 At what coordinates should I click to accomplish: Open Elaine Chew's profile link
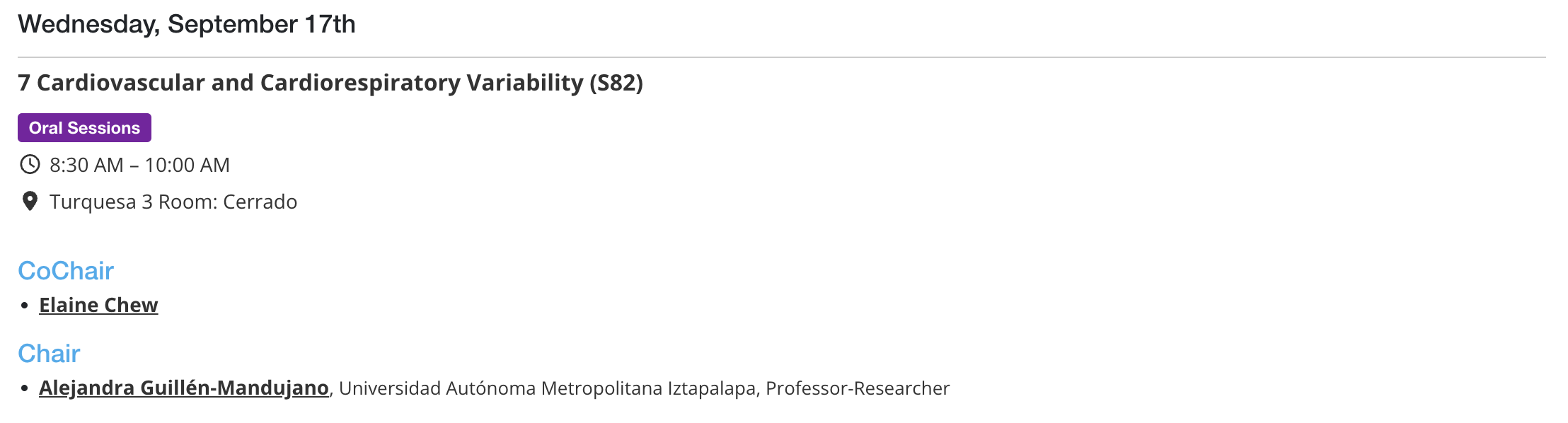[98, 305]
